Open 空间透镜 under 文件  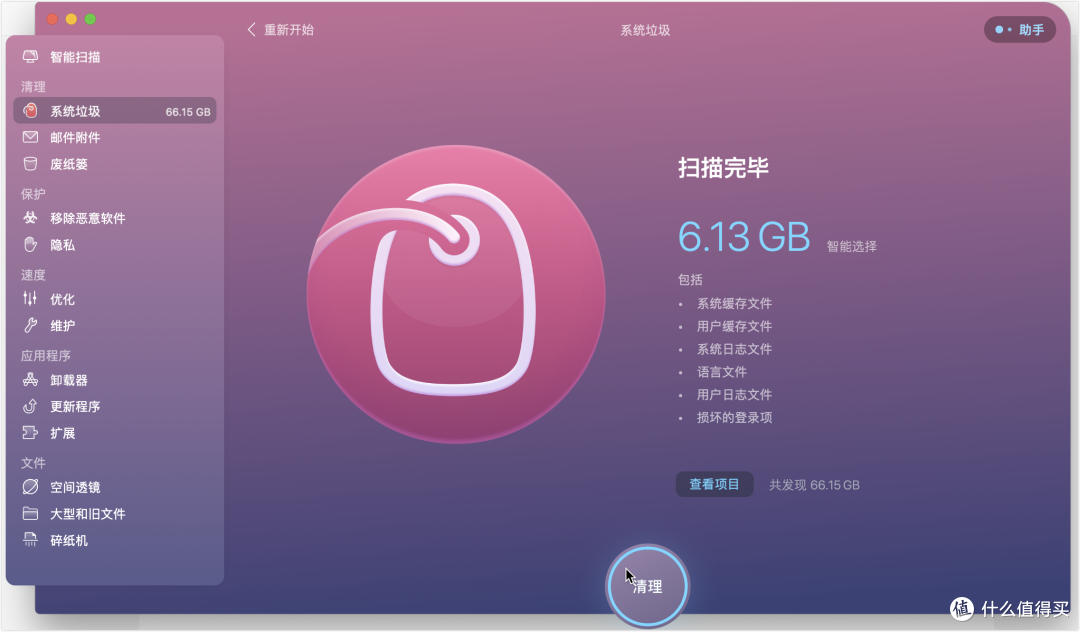114,487
